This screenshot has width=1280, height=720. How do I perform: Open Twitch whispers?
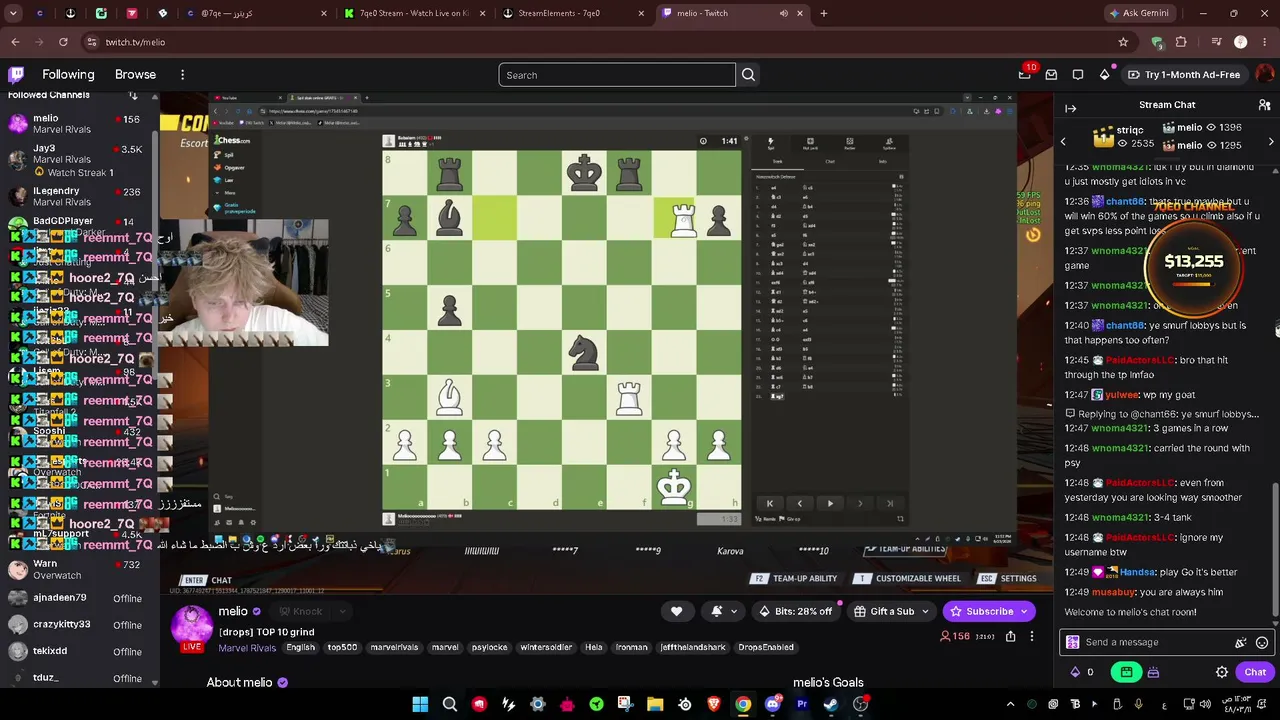tap(1051, 74)
